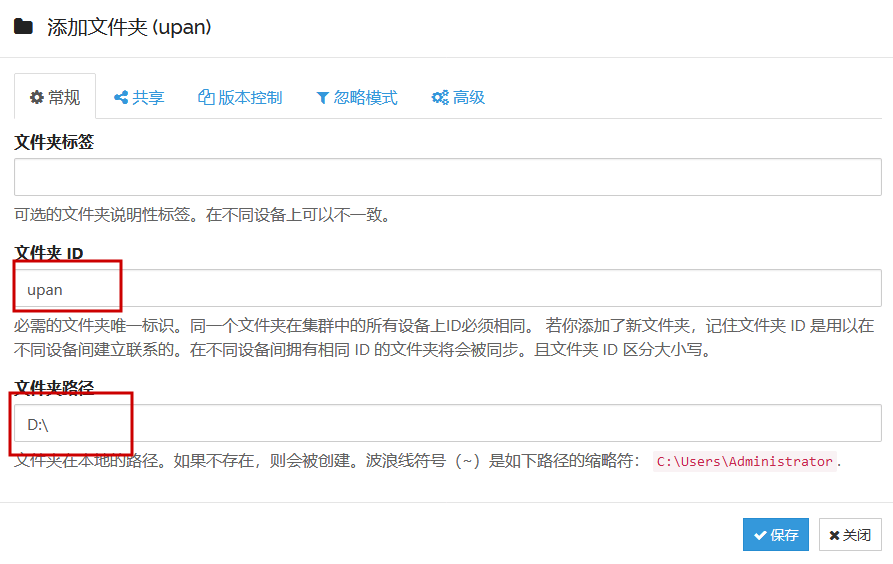The image size is (893, 564).
Task: Click the 必需的文件夹唯一标识 help paragraph
Action: tap(444, 337)
